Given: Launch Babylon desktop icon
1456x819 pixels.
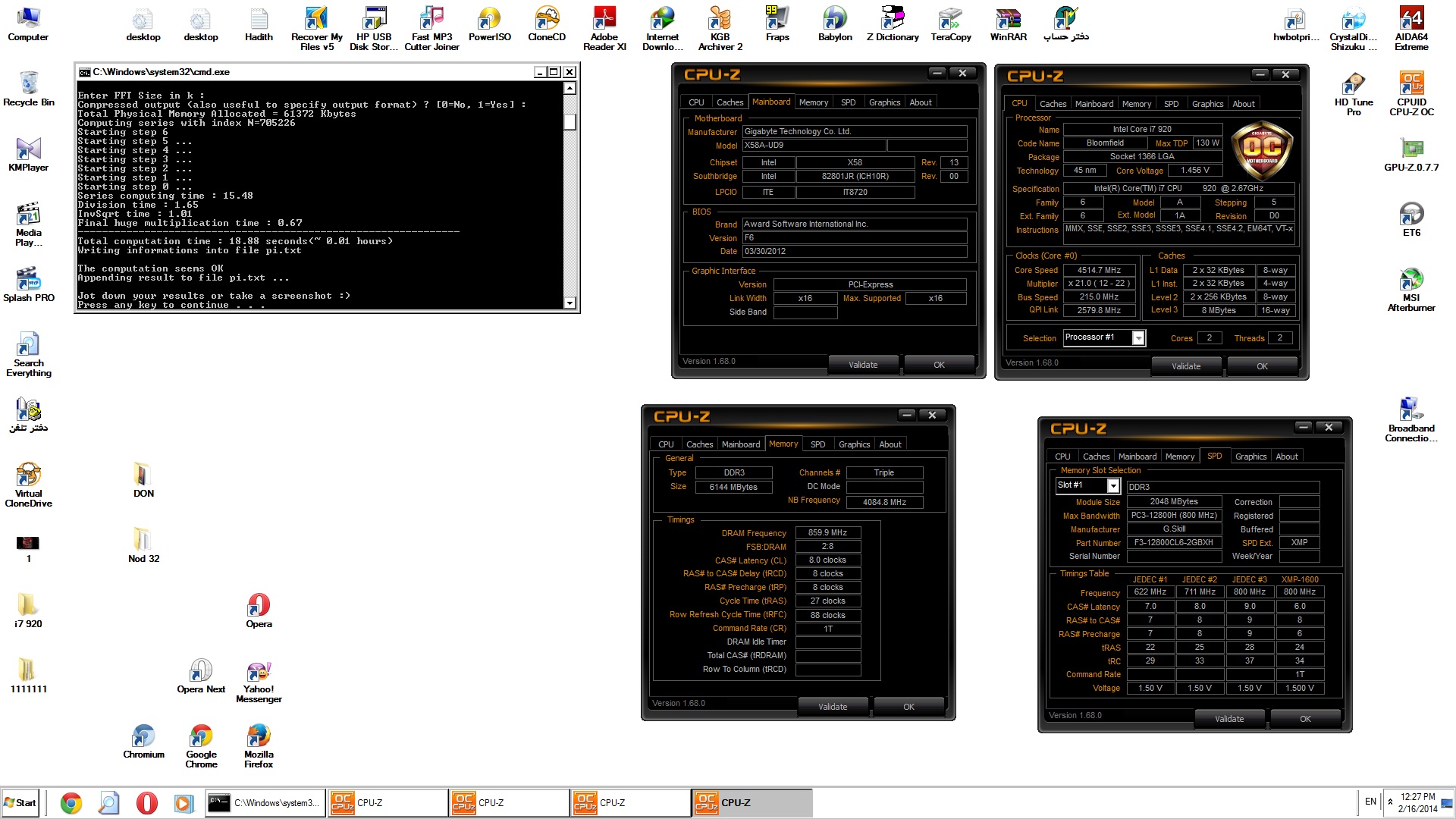Looking at the screenshot, I should (835, 24).
